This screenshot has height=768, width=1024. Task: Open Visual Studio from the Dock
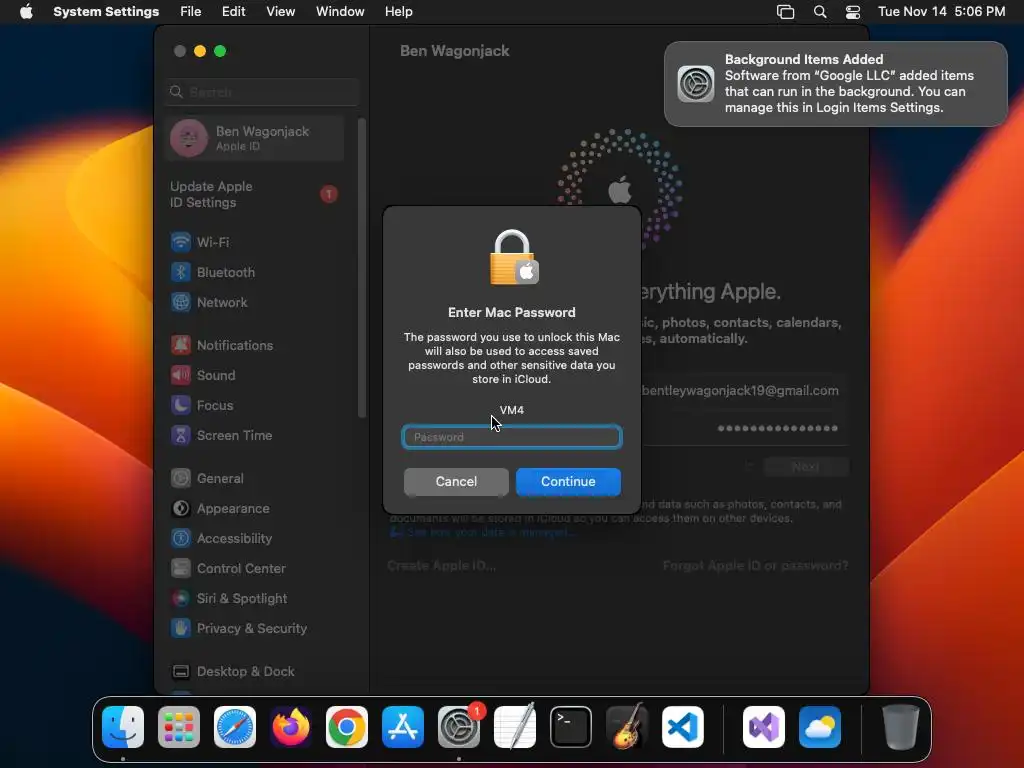pos(764,727)
